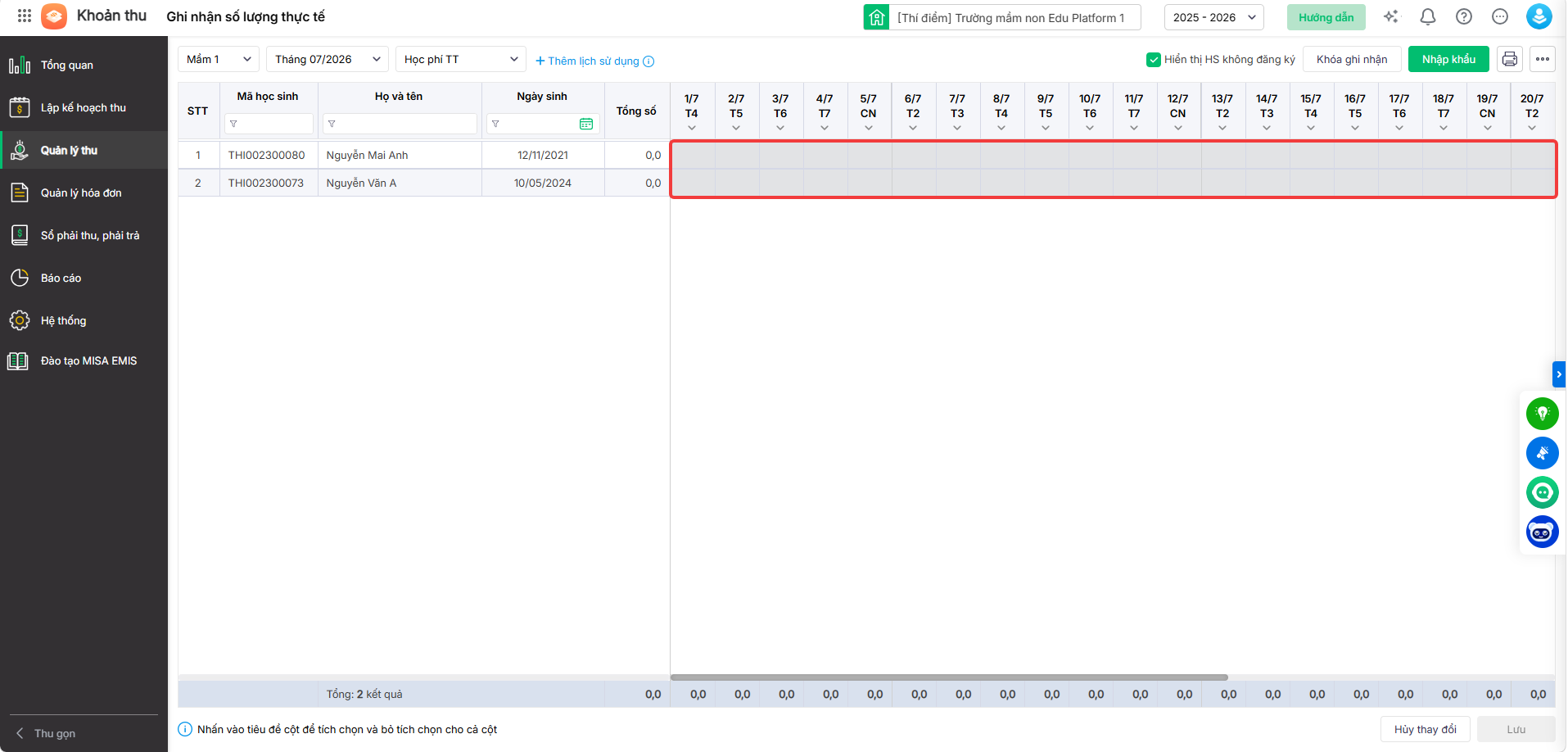This screenshot has height=752, width=1568.
Task: Expand the 10/7 T6 column chevron
Action: 1090,128
